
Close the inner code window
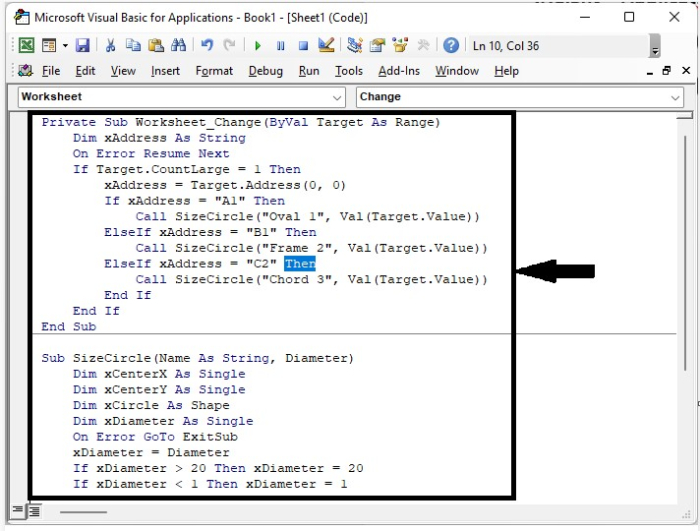(686, 71)
